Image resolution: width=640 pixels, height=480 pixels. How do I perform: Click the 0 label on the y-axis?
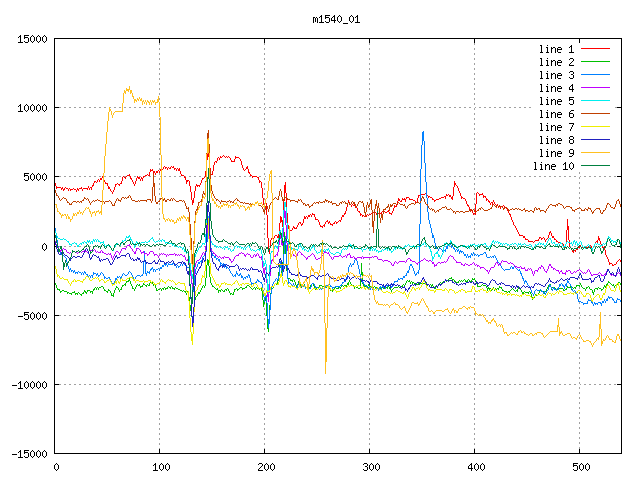(44, 246)
